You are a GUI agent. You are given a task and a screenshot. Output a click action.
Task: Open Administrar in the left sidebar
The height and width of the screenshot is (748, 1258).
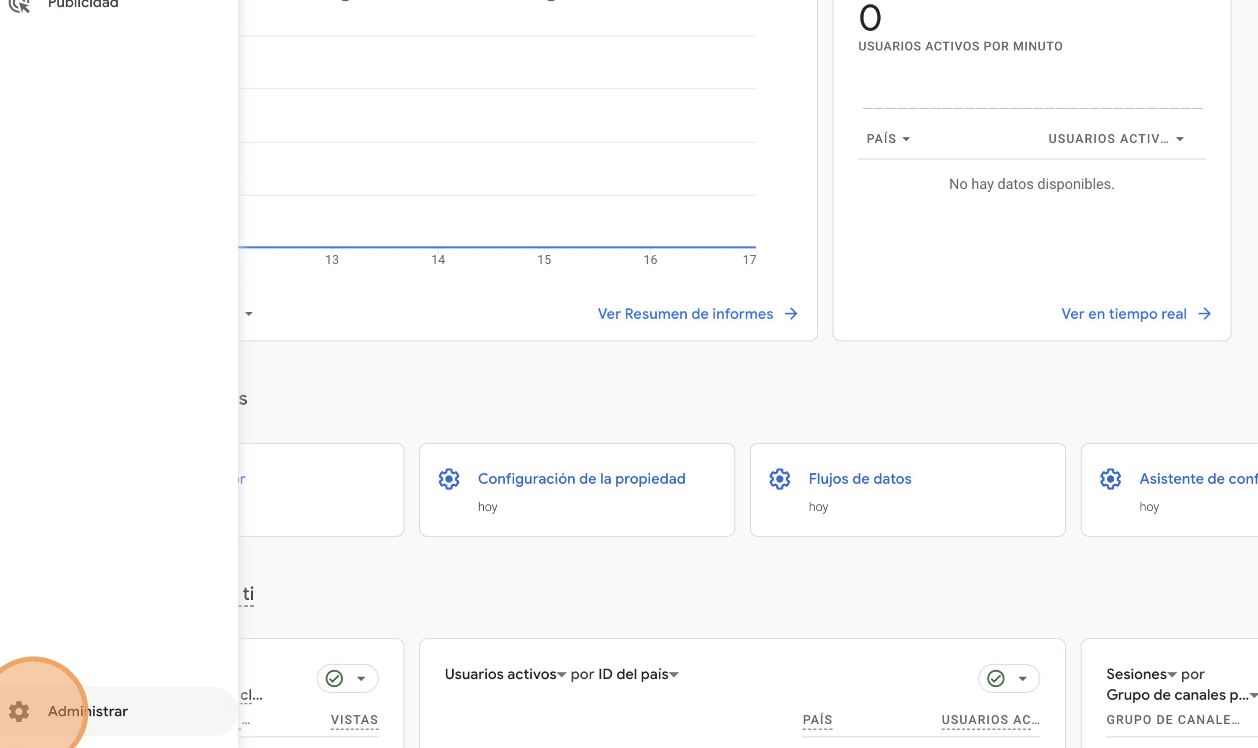pos(118,711)
